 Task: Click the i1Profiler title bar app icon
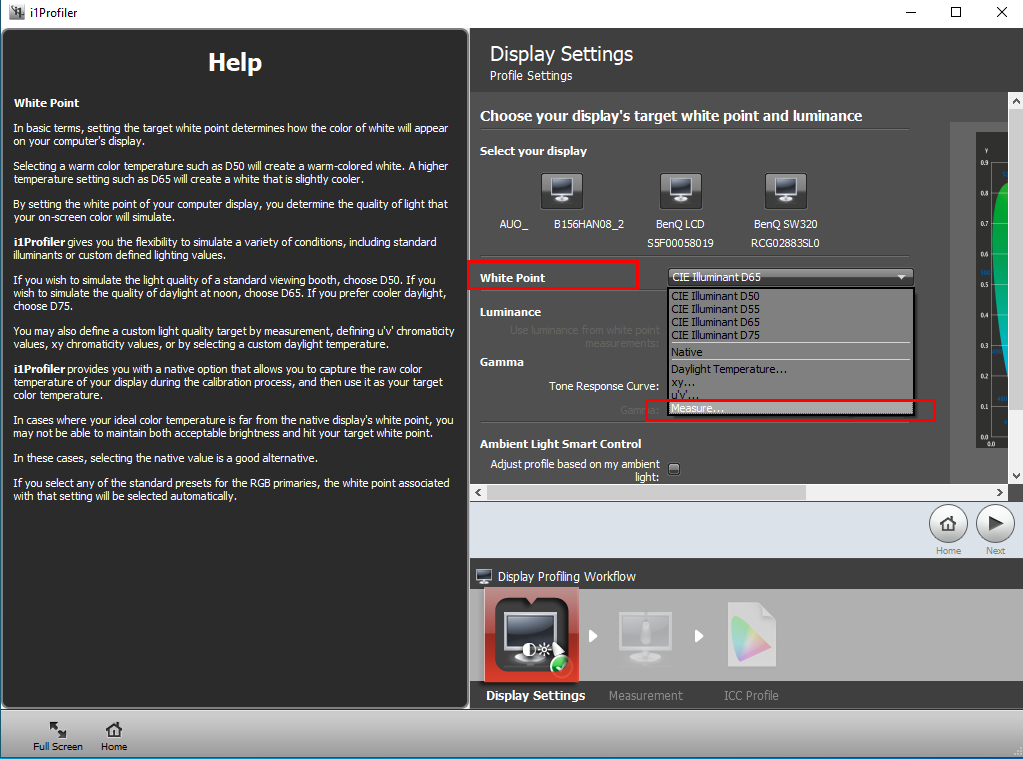[16, 12]
